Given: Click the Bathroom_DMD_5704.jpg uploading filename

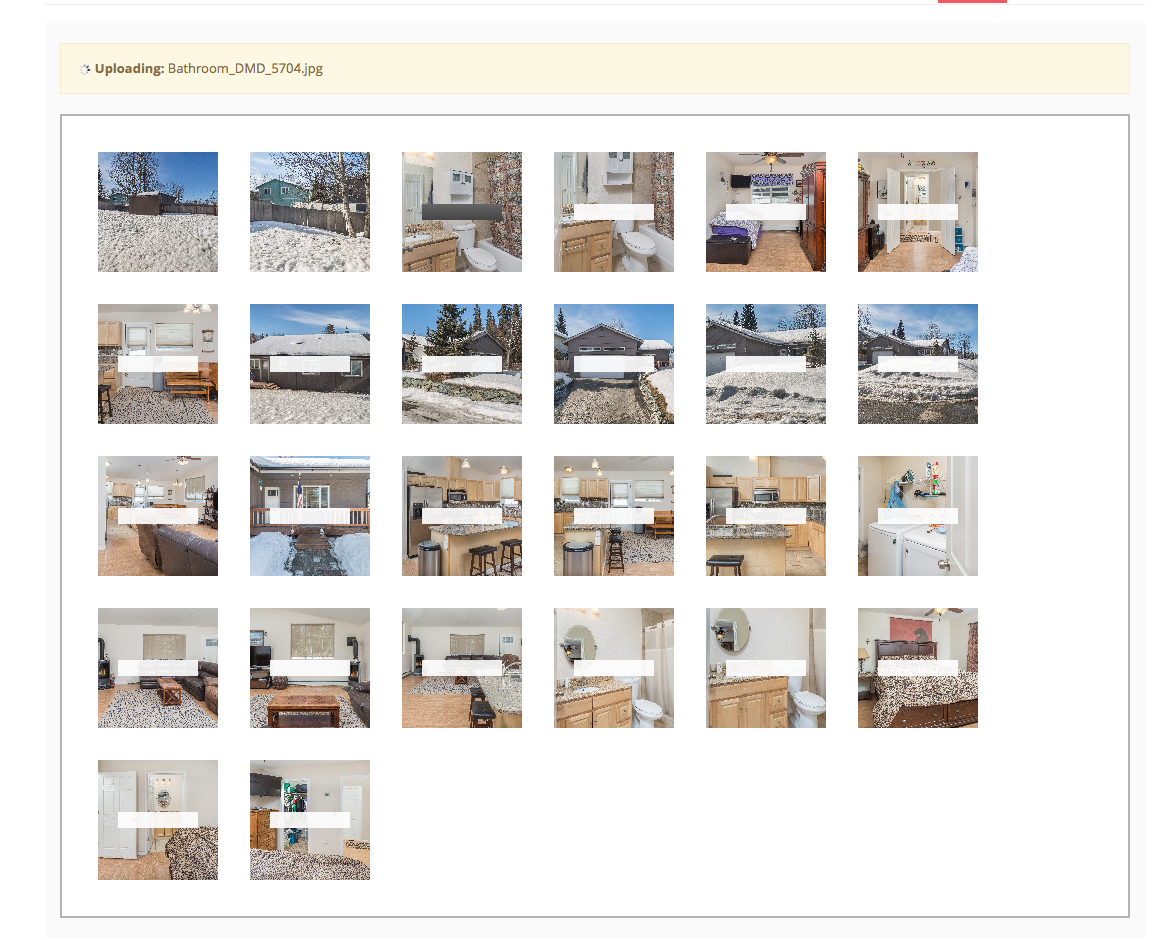Looking at the screenshot, I should pos(245,68).
